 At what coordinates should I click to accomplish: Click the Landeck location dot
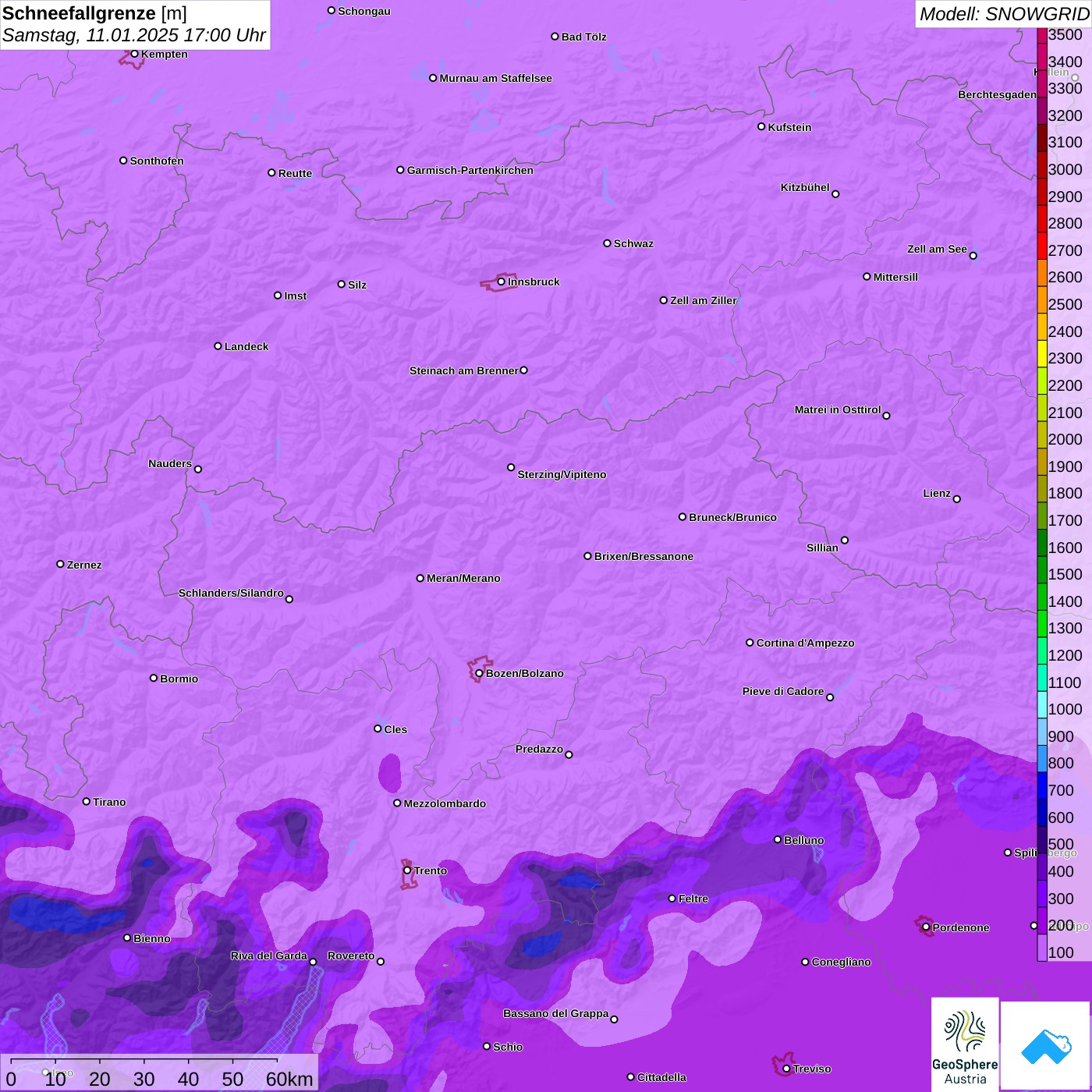218,346
